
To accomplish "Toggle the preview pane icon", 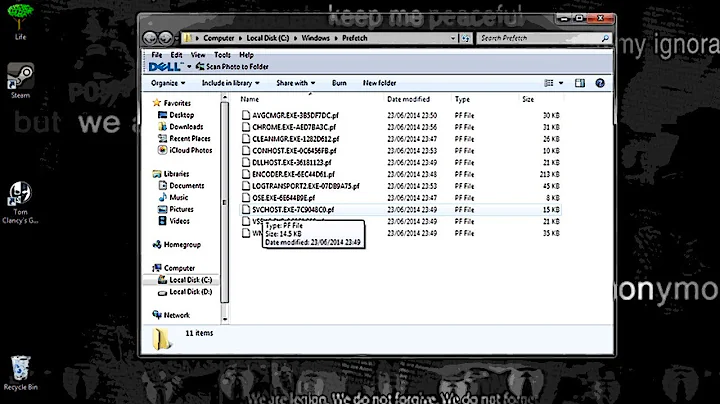I will coord(580,83).
